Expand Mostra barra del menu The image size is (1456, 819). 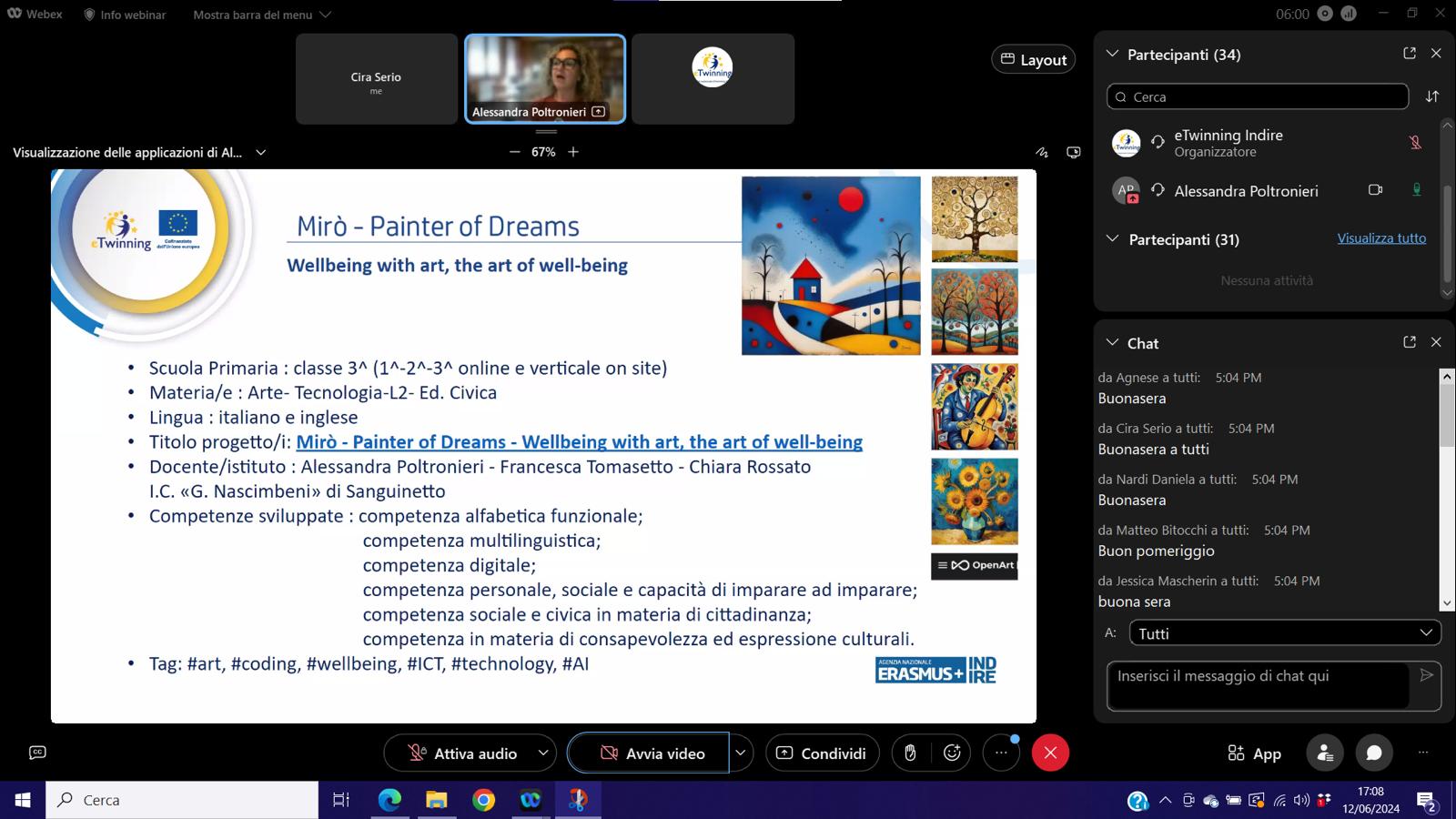tap(262, 15)
